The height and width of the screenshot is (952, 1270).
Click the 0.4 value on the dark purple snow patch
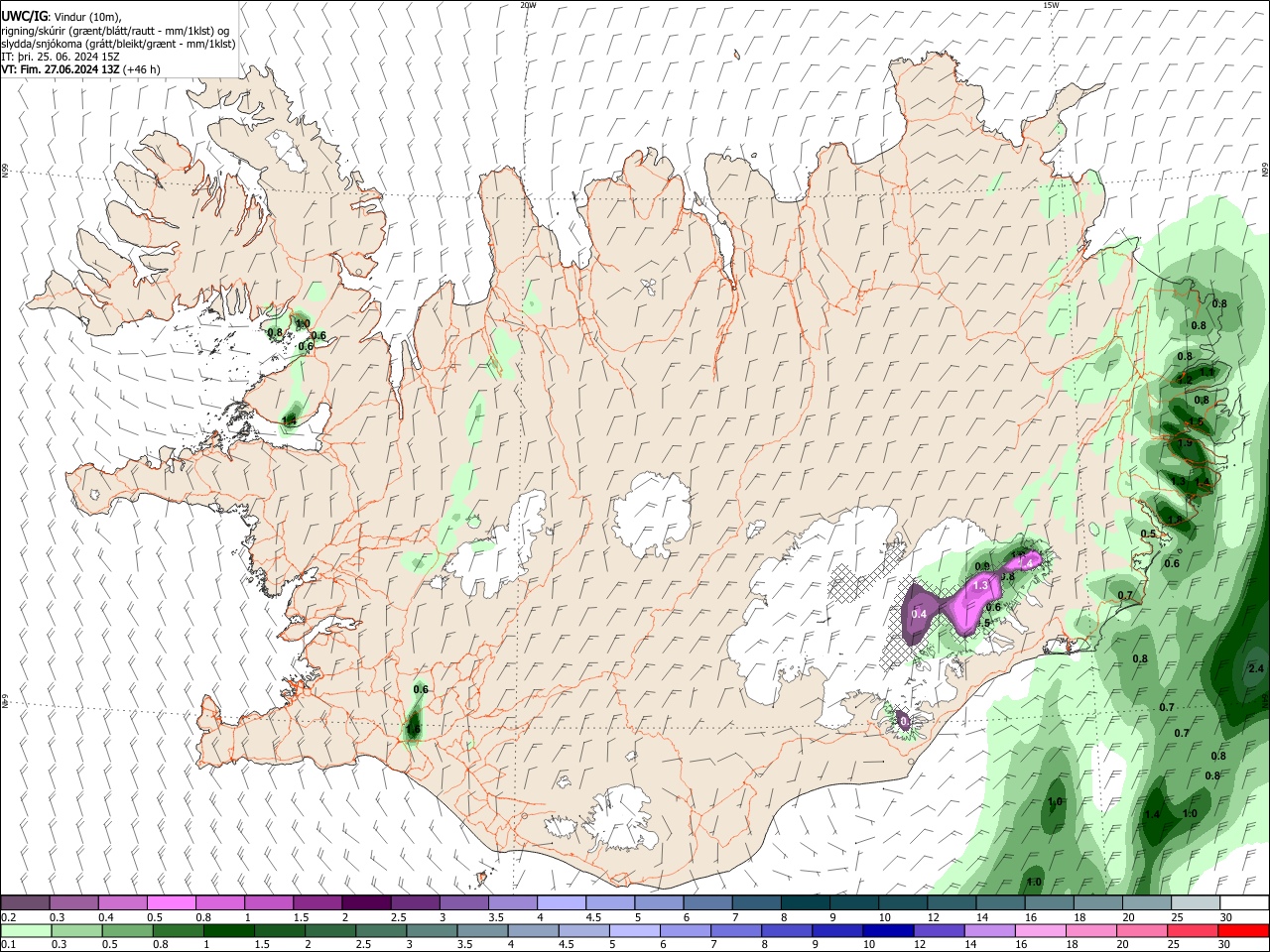[x=919, y=614]
